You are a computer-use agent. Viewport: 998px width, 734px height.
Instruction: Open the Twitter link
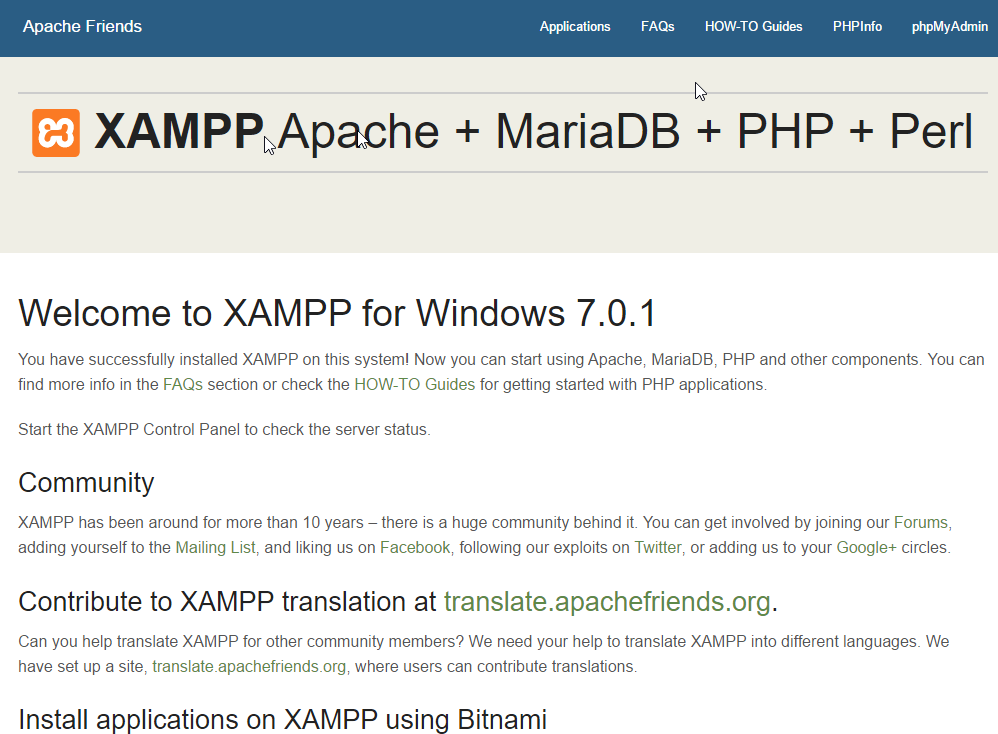pyautogui.click(x=657, y=547)
